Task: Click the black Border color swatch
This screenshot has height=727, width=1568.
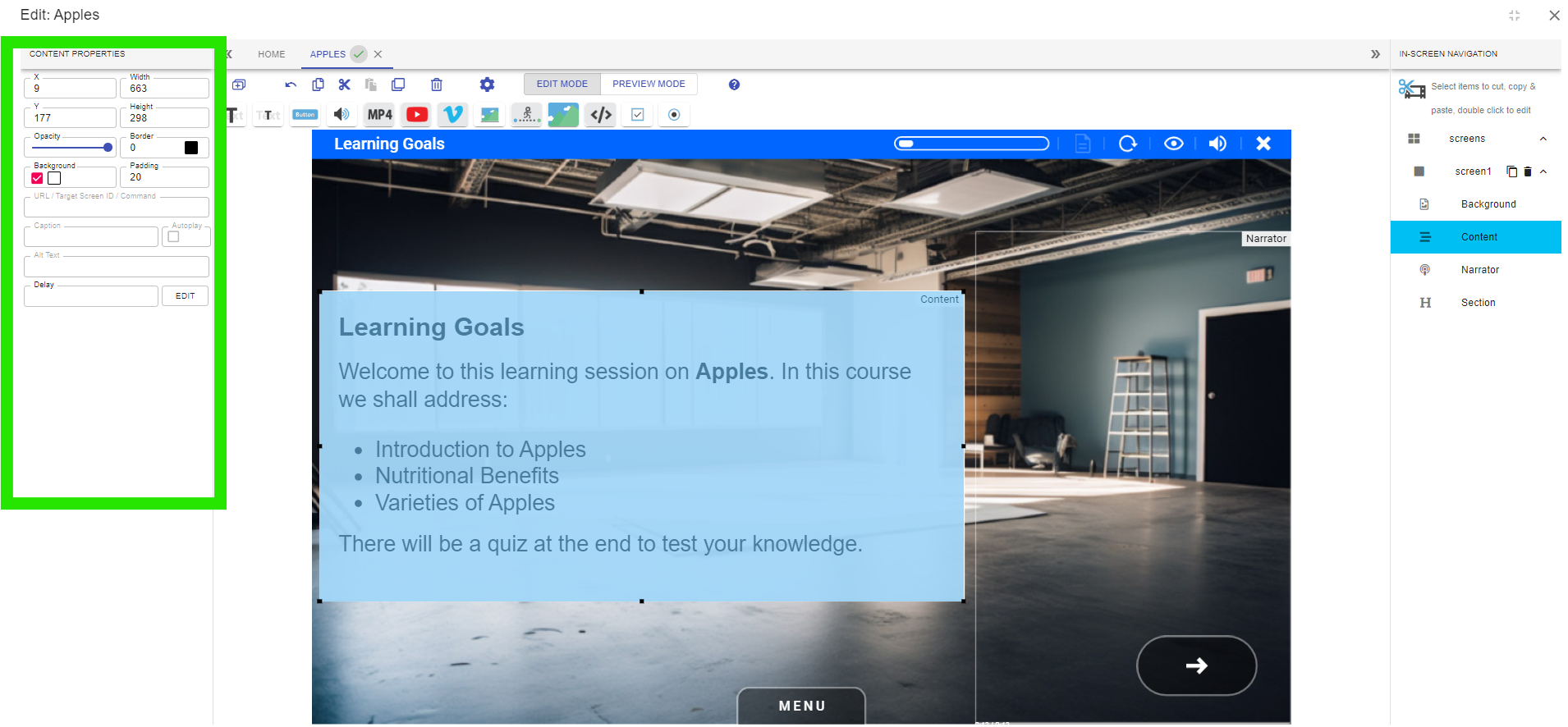Action: tap(191, 148)
